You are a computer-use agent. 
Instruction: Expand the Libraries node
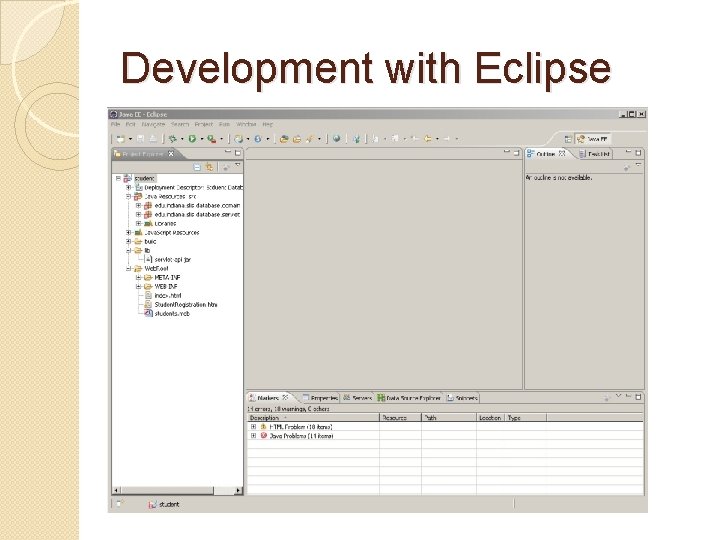(138, 224)
